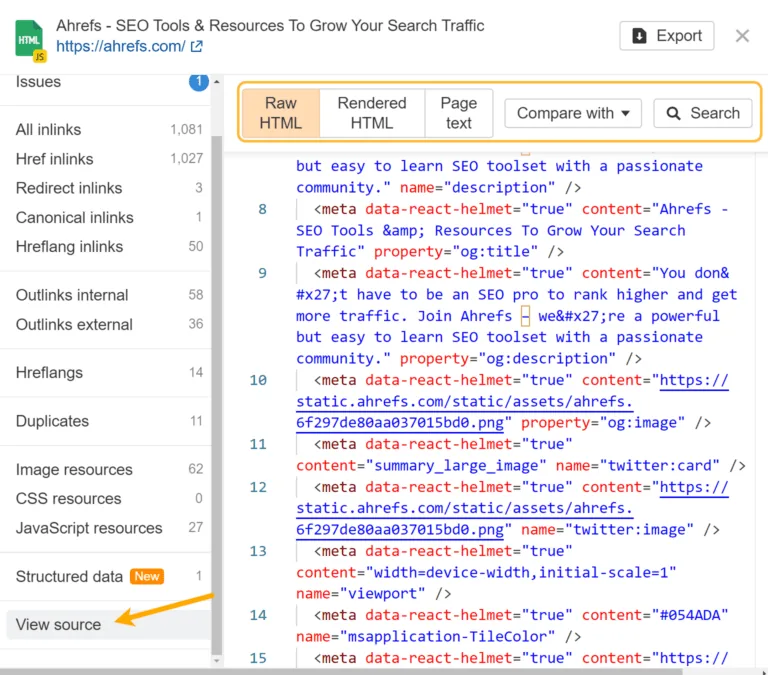Image resolution: width=768 pixels, height=675 pixels.
Task: Open the Compare with dropdown
Action: point(573,113)
